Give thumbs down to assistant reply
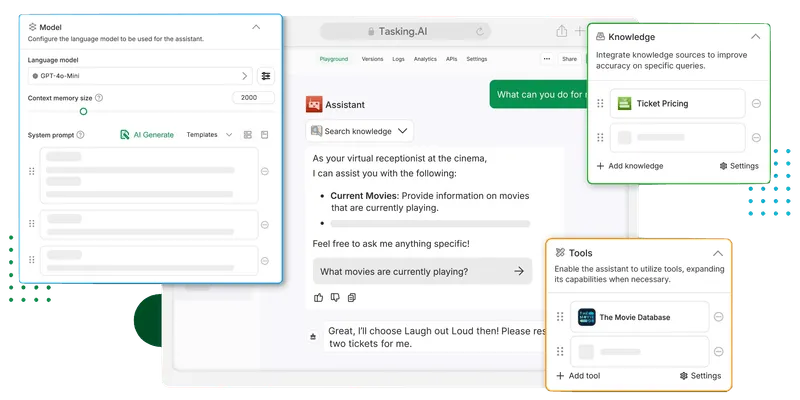The width and height of the screenshot is (800, 400). 335,297
